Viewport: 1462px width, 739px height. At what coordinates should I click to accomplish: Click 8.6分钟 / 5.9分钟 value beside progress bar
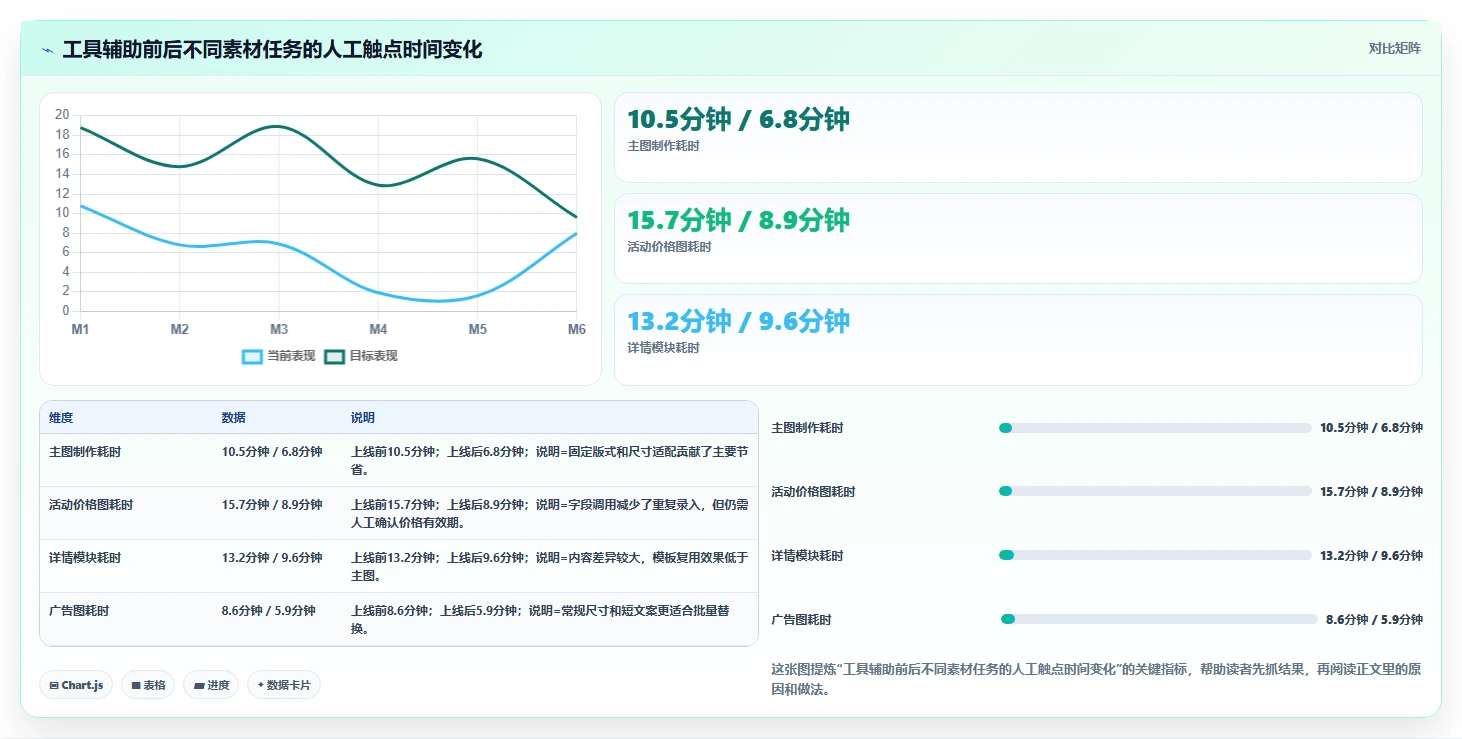coord(1374,620)
